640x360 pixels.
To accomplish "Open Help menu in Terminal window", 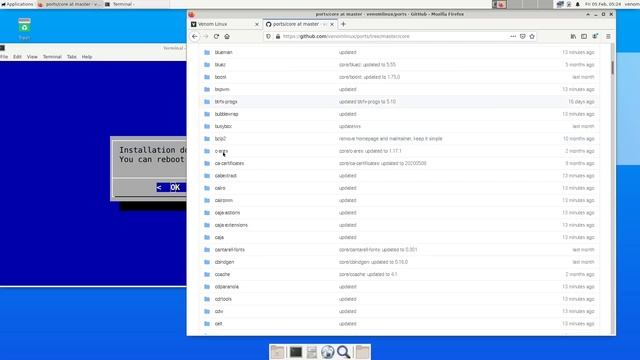I will pos(87,57).
